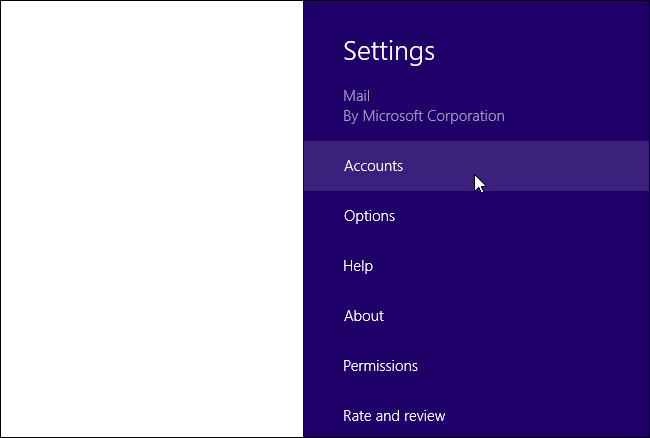The width and height of the screenshot is (650, 438).
Task: Open the Permissions settings
Action: [x=380, y=366]
